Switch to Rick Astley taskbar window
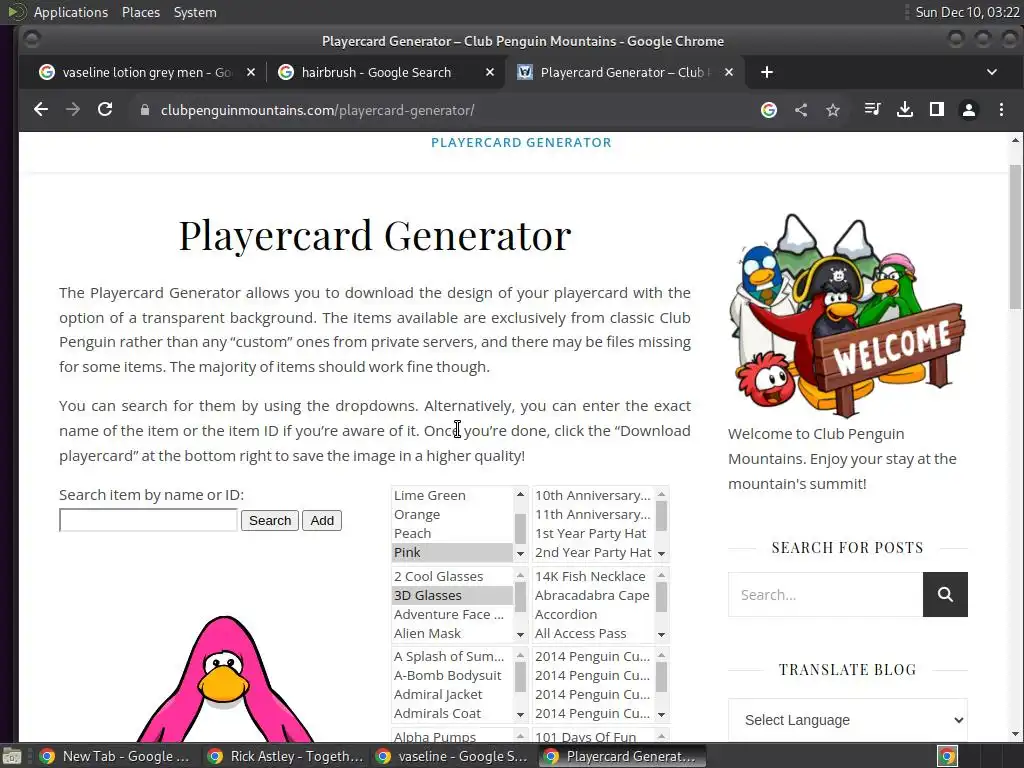This screenshot has height=768, width=1024. (x=285, y=756)
